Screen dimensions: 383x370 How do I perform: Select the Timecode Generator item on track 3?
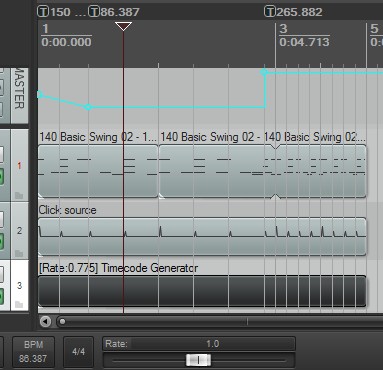pyautogui.click(x=202, y=291)
